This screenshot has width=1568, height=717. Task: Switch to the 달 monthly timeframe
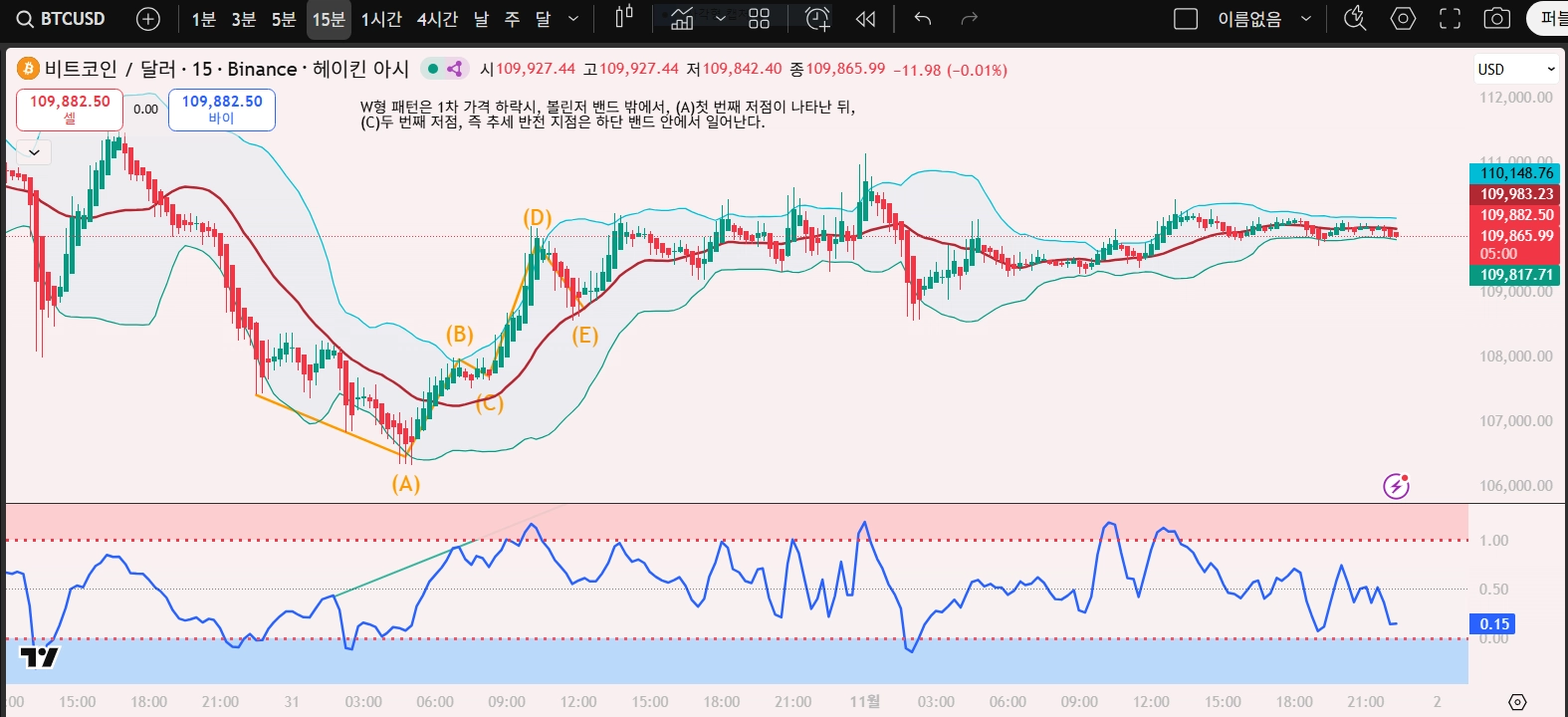pyautogui.click(x=543, y=19)
